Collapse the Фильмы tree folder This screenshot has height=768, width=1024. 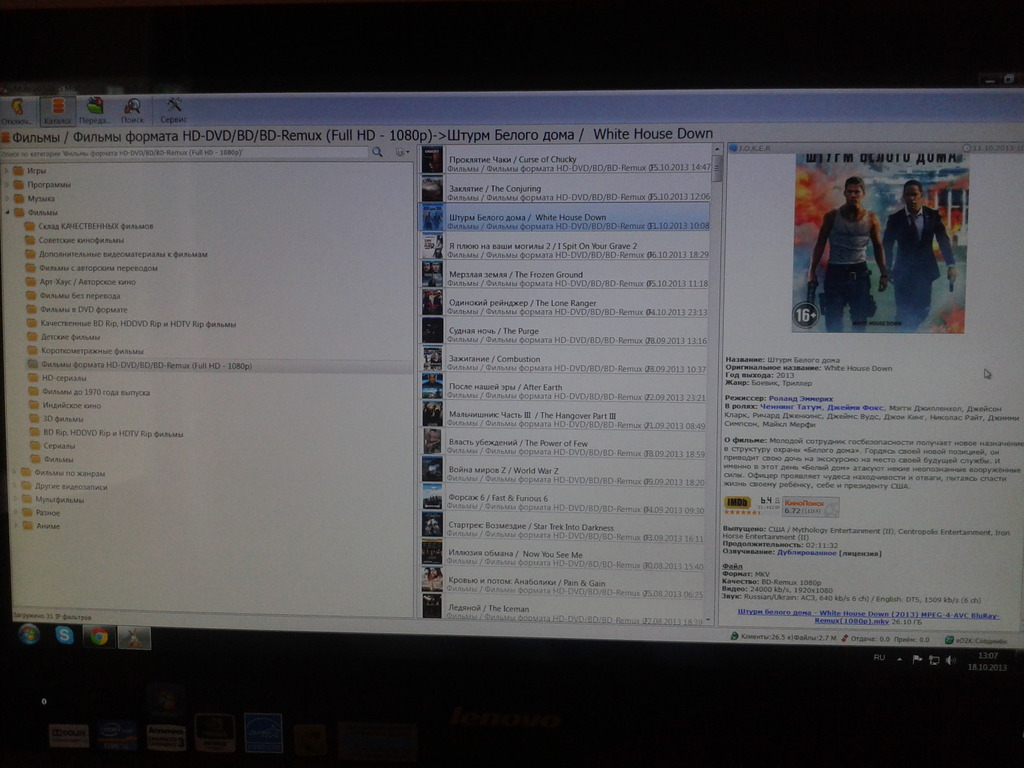click(x=8, y=212)
